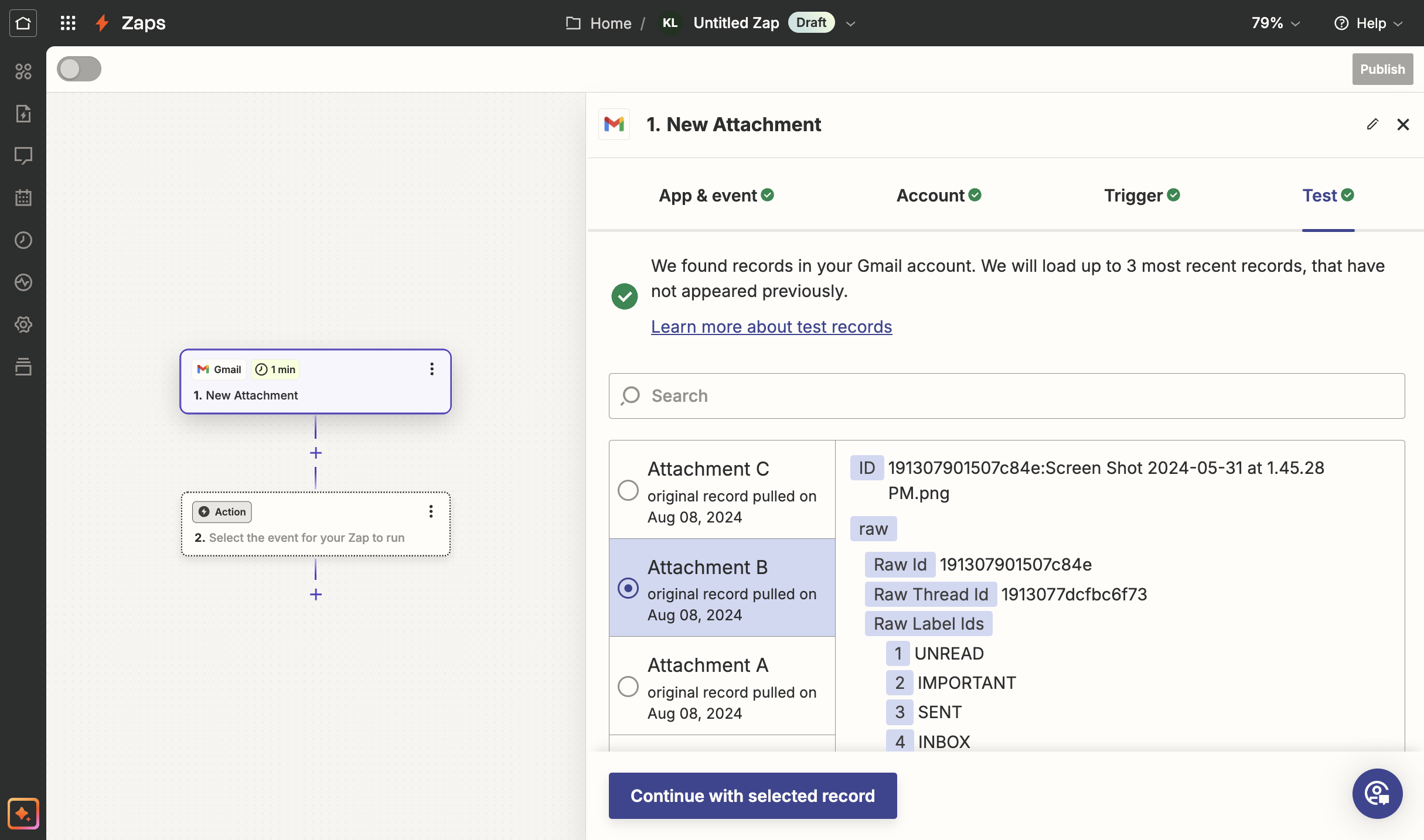This screenshot has width=1424, height=840.
Task: Open the 79% zoom level dropdown
Action: click(x=1276, y=23)
